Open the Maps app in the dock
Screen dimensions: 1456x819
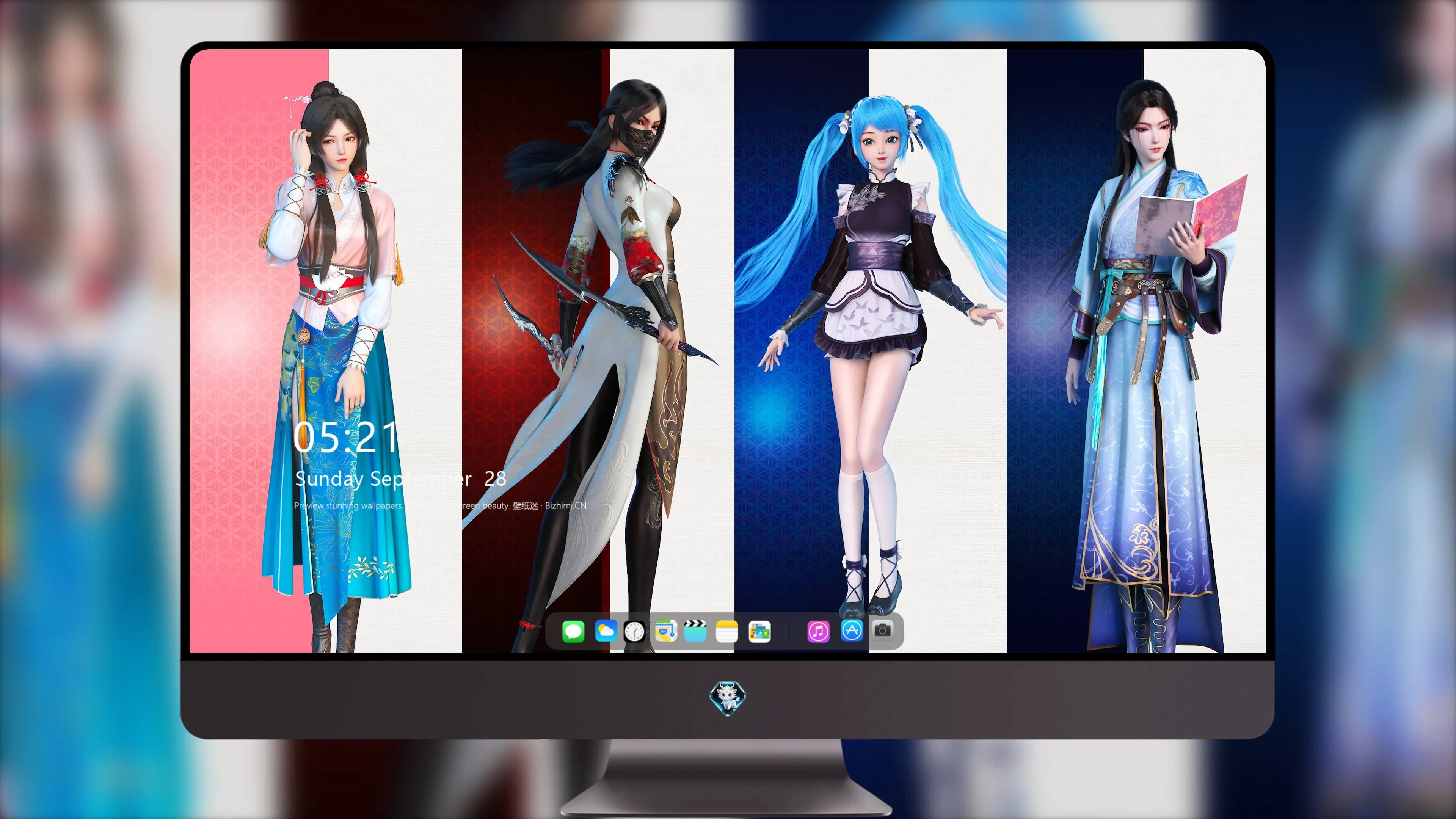[666, 631]
